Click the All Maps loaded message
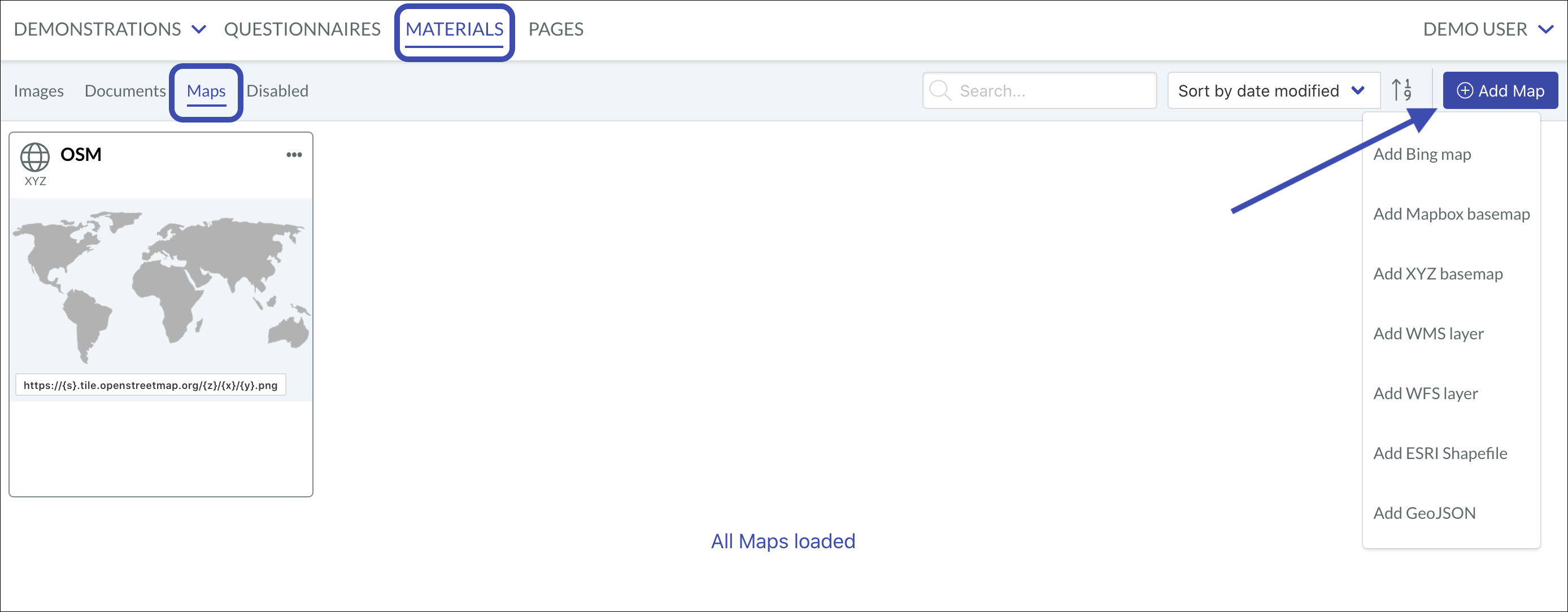Screen dimensions: 1568x612 point(783,541)
